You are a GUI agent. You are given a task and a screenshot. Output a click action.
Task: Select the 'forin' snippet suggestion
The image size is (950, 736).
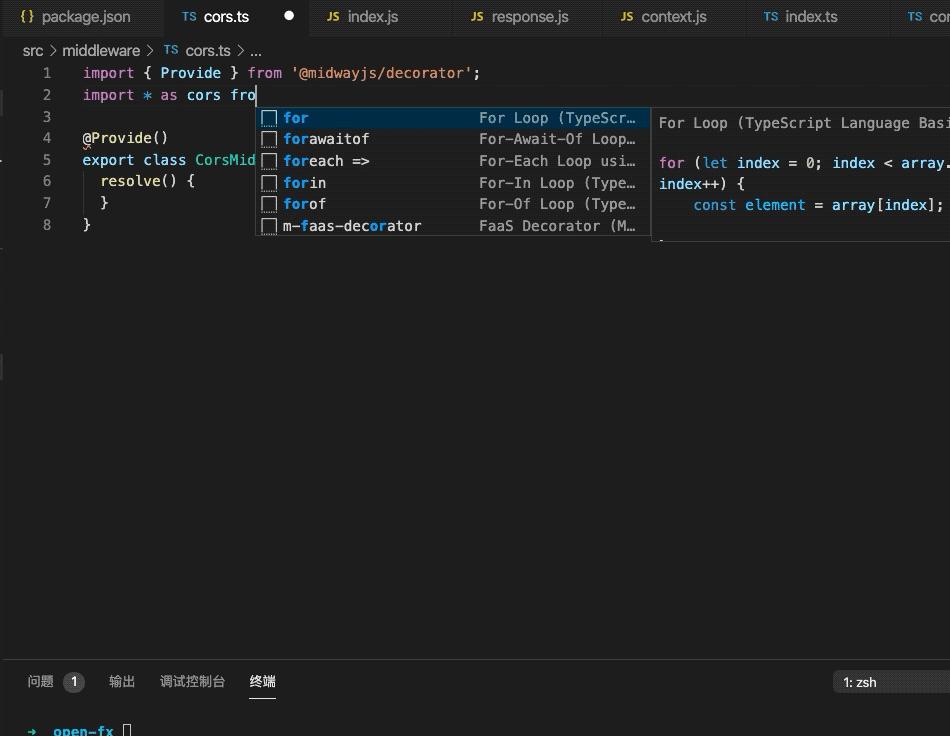pos(453,183)
